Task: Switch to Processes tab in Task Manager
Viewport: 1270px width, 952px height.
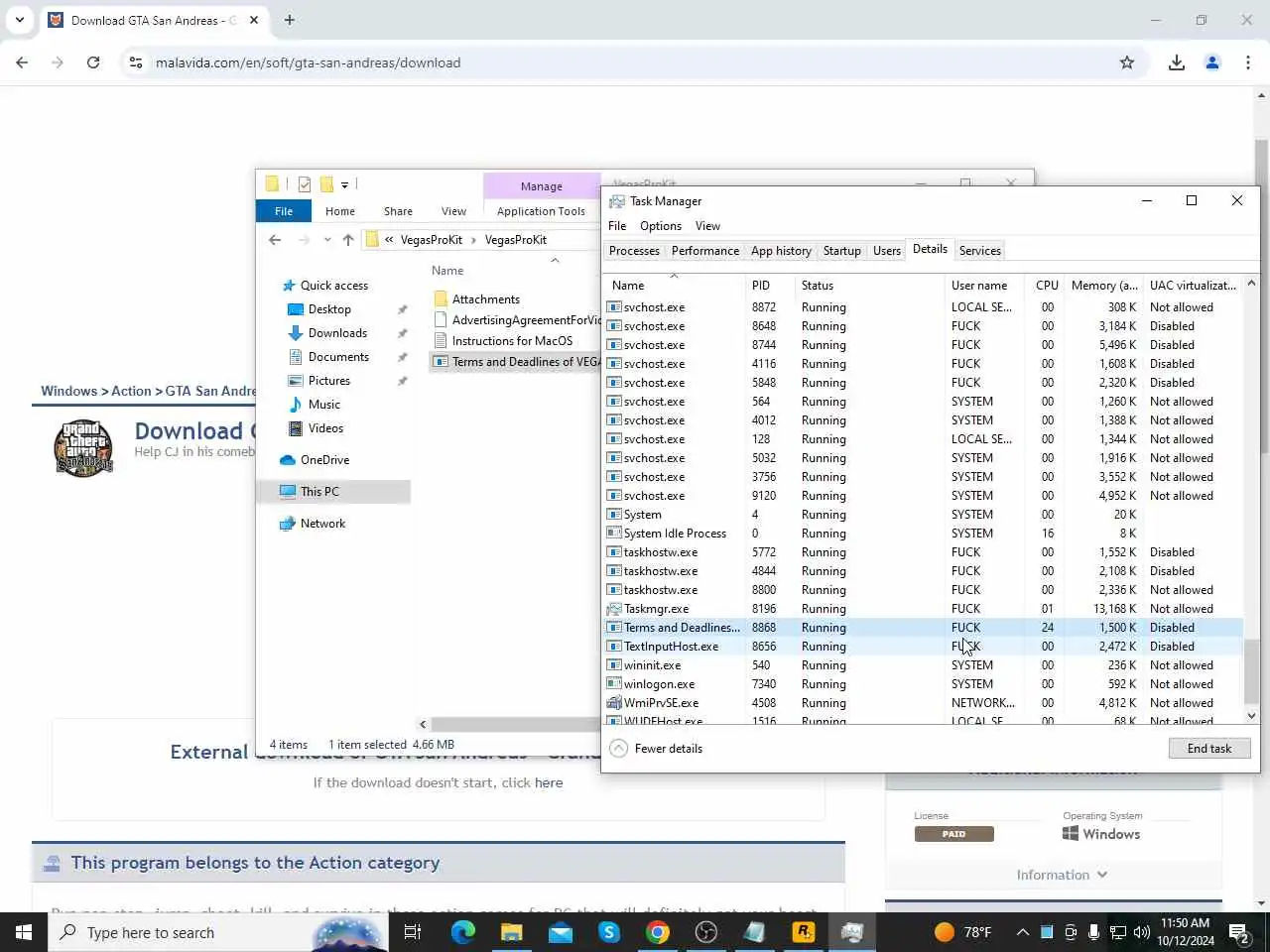Action: click(x=634, y=251)
